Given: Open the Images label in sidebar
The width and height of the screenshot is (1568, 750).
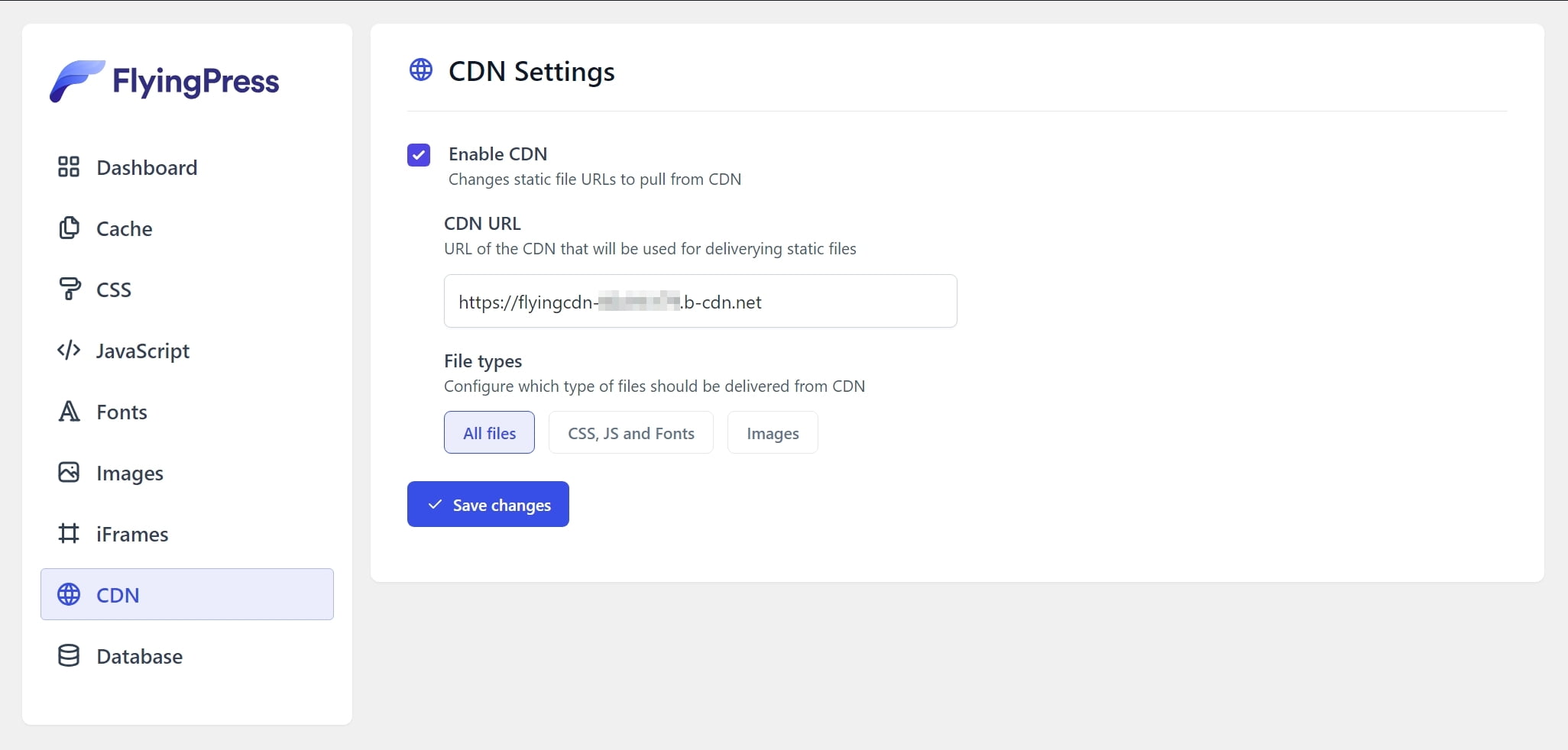Looking at the screenshot, I should click(x=130, y=473).
